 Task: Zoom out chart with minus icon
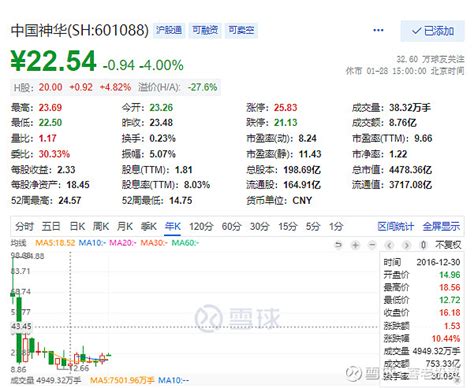pyautogui.click(x=372, y=245)
